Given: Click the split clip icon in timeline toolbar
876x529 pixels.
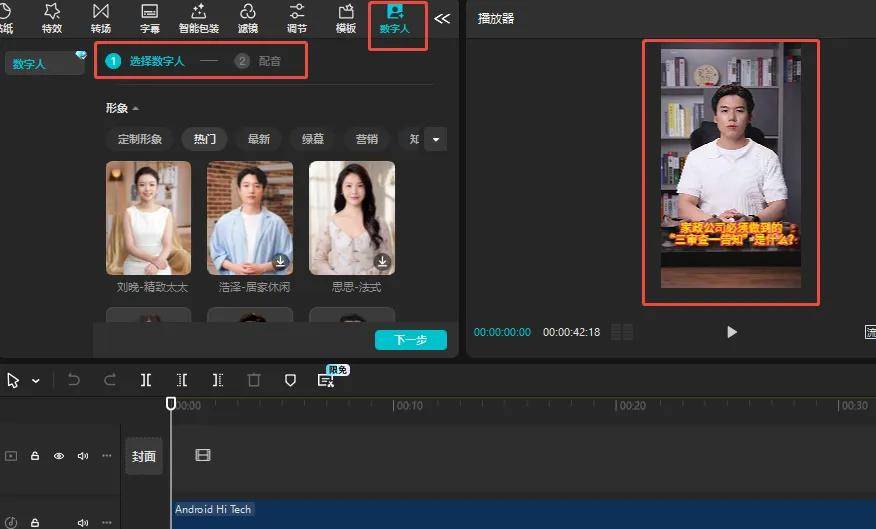Looking at the screenshot, I should tap(146, 380).
